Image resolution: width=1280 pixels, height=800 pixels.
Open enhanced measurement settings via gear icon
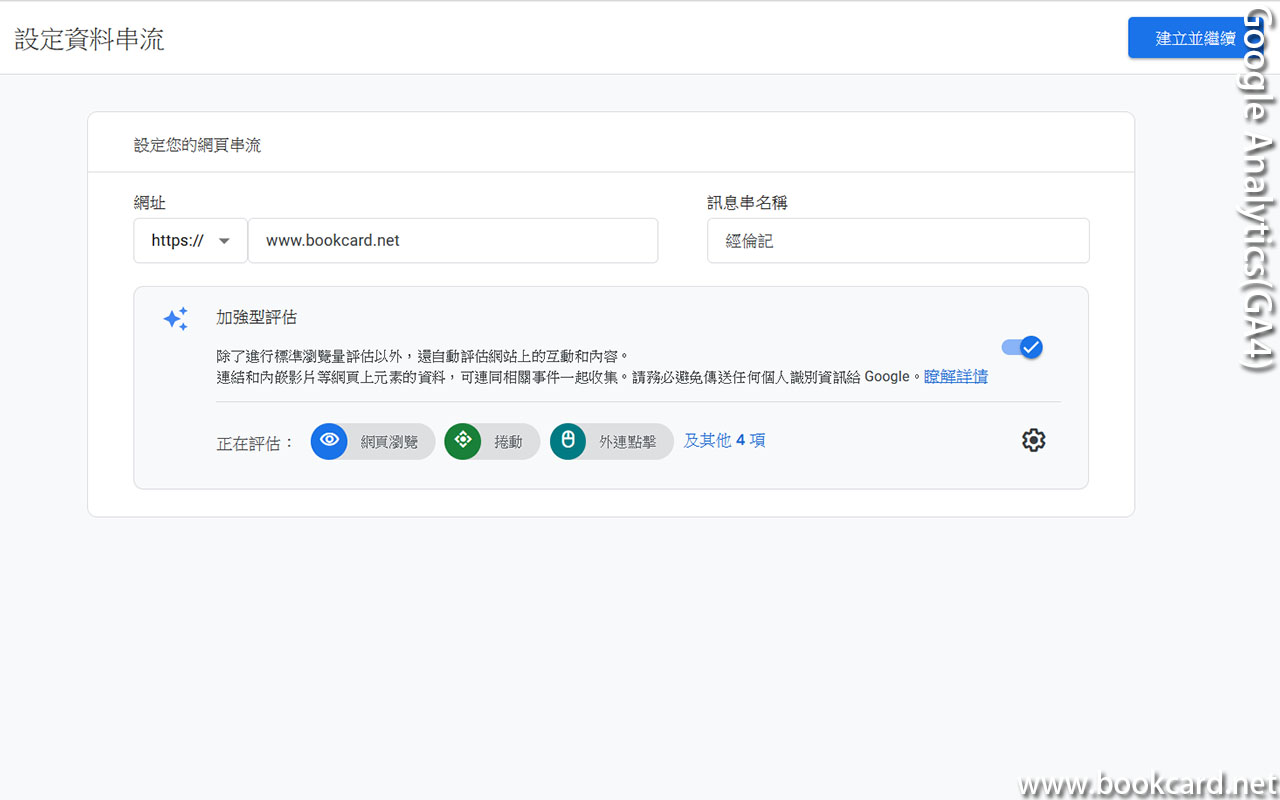click(1033, 440)
